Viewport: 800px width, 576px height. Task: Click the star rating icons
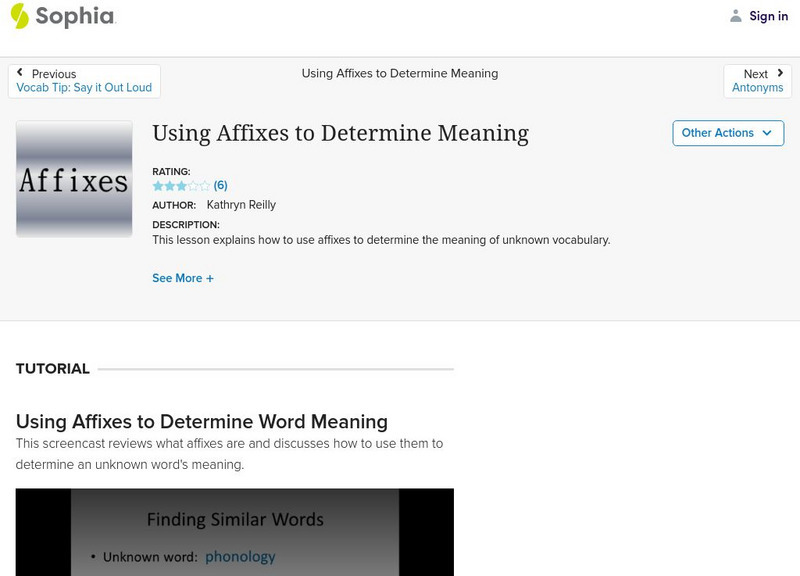tap(181, 186)
